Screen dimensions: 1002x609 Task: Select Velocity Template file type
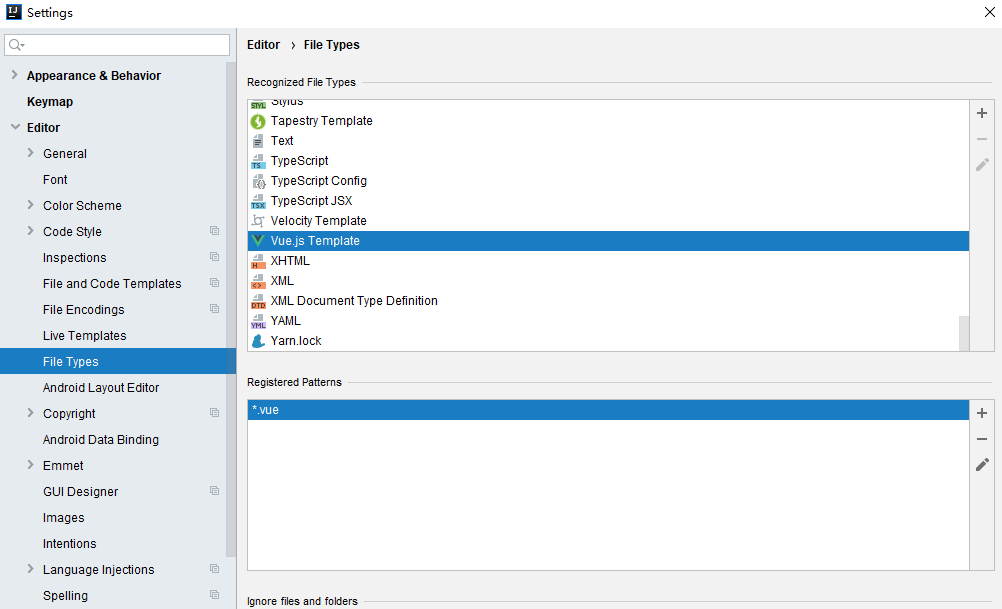(x=608, y=221)
